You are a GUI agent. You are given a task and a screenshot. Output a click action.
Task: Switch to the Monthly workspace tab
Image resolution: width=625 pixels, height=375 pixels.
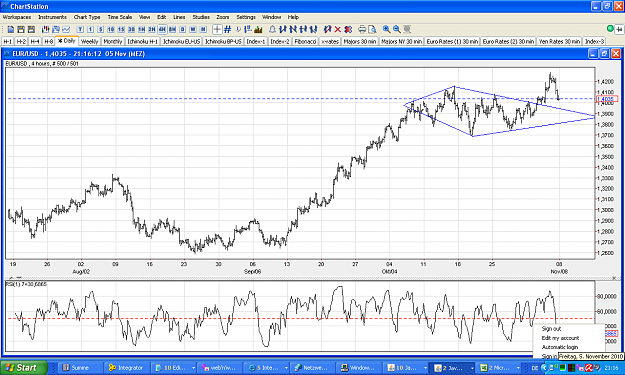click(113, 41)
